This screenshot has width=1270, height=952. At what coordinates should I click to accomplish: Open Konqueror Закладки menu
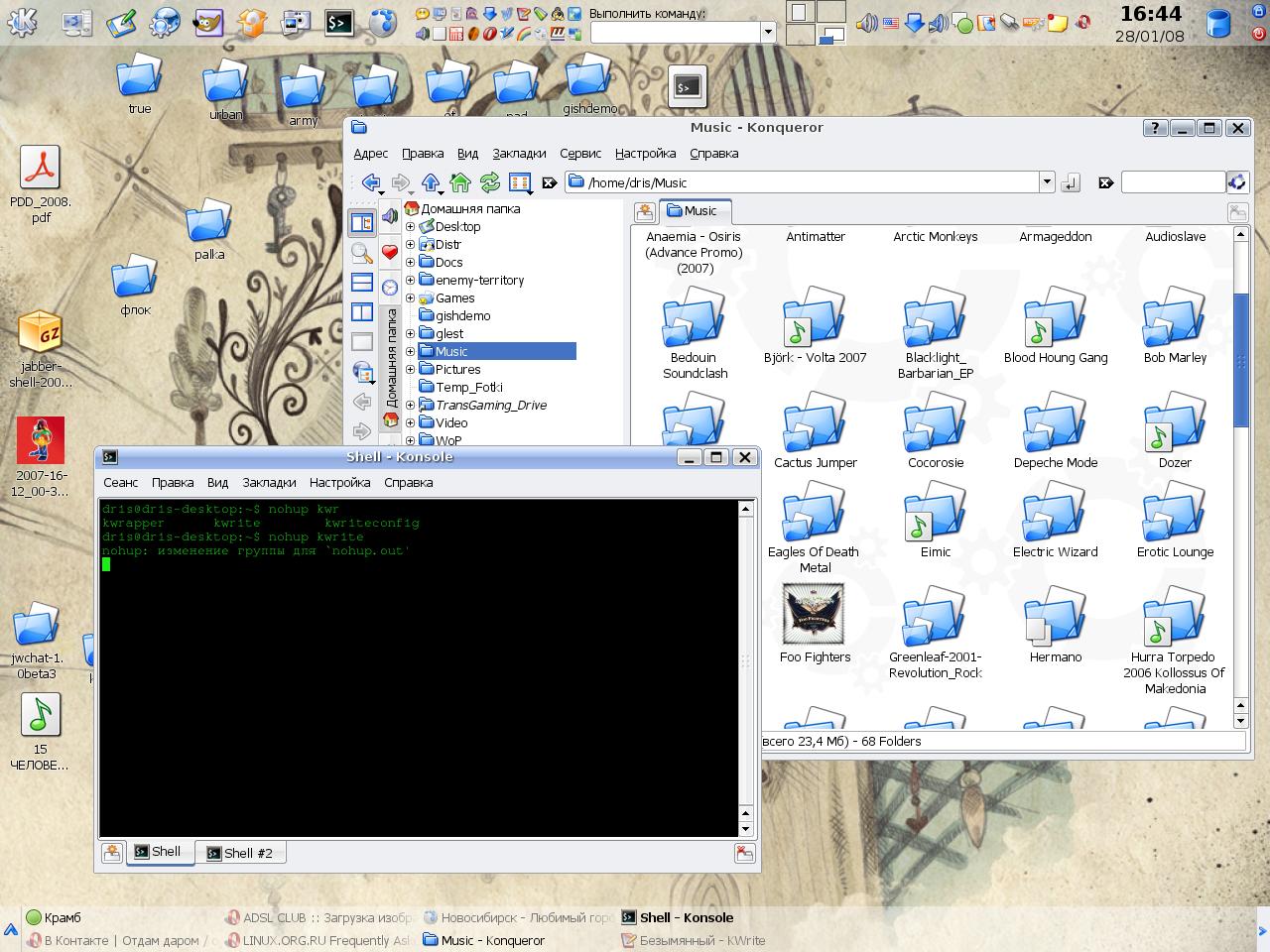(519, 154)
